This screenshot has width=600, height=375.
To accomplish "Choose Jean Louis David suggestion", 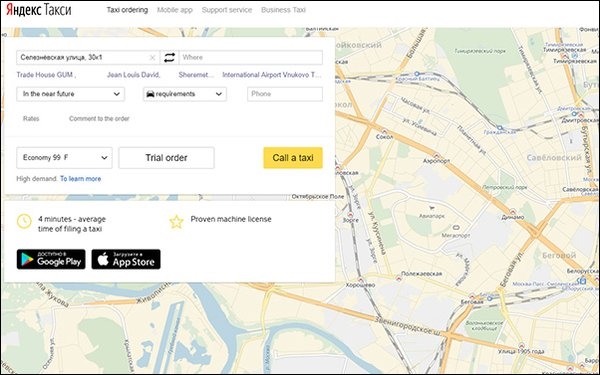I will click(x=134, y=75).
